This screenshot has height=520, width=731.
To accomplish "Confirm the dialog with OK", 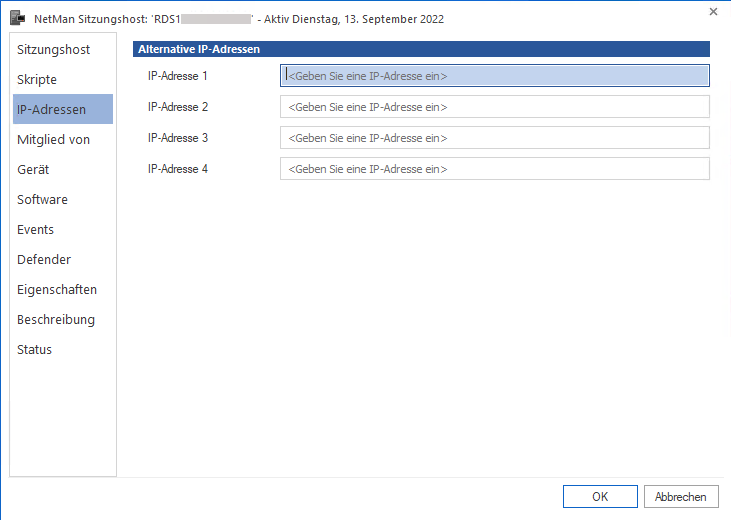I will [600, 496].
